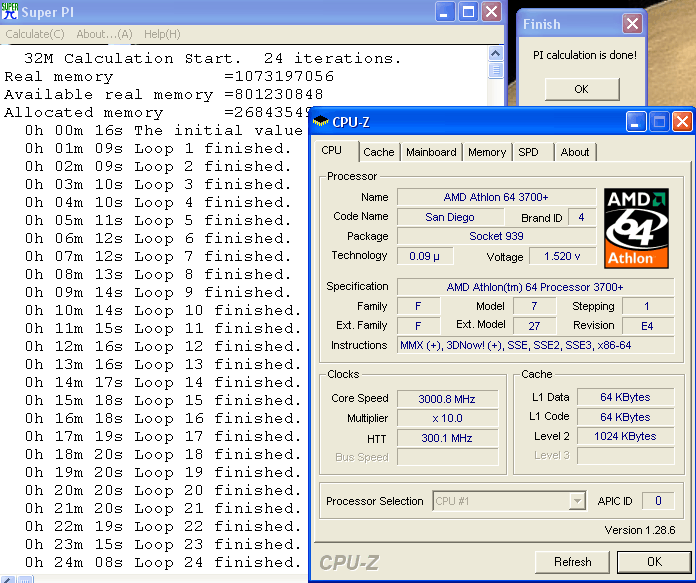The image size is (696, 583).
Task: Click the Brand ID value 4
Action: point(581,217)
